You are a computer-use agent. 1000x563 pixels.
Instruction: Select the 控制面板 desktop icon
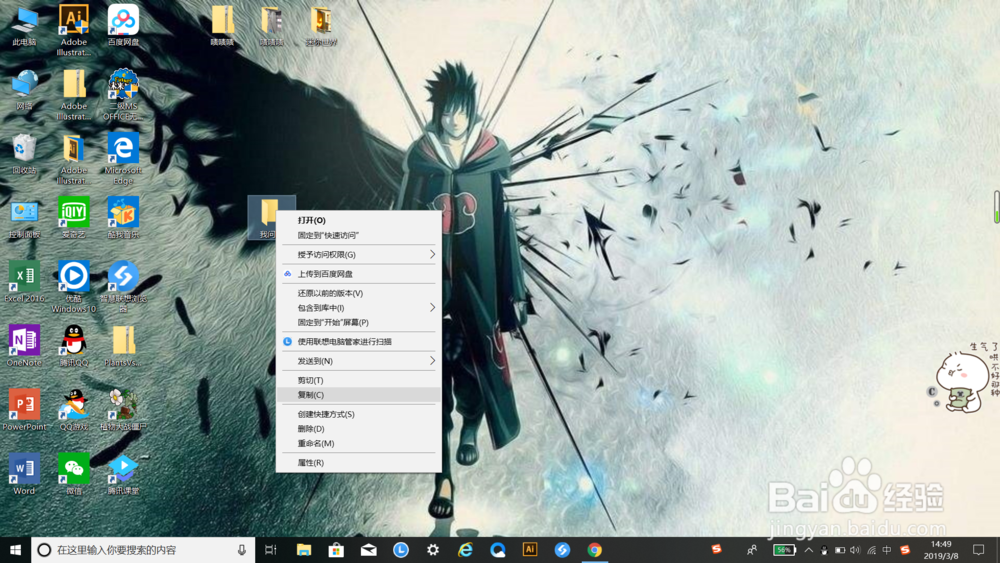[24, 219]
